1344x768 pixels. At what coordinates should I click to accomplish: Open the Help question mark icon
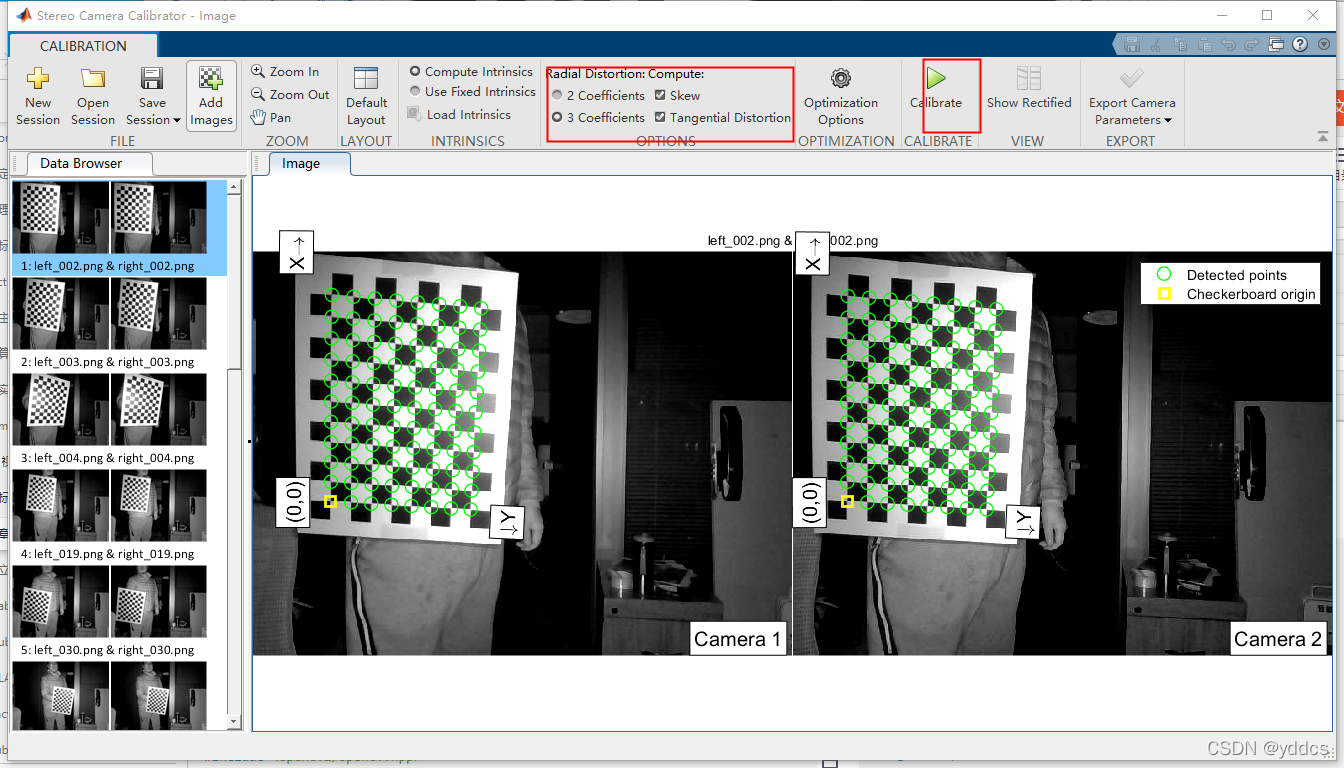[x=1300, y=45]
